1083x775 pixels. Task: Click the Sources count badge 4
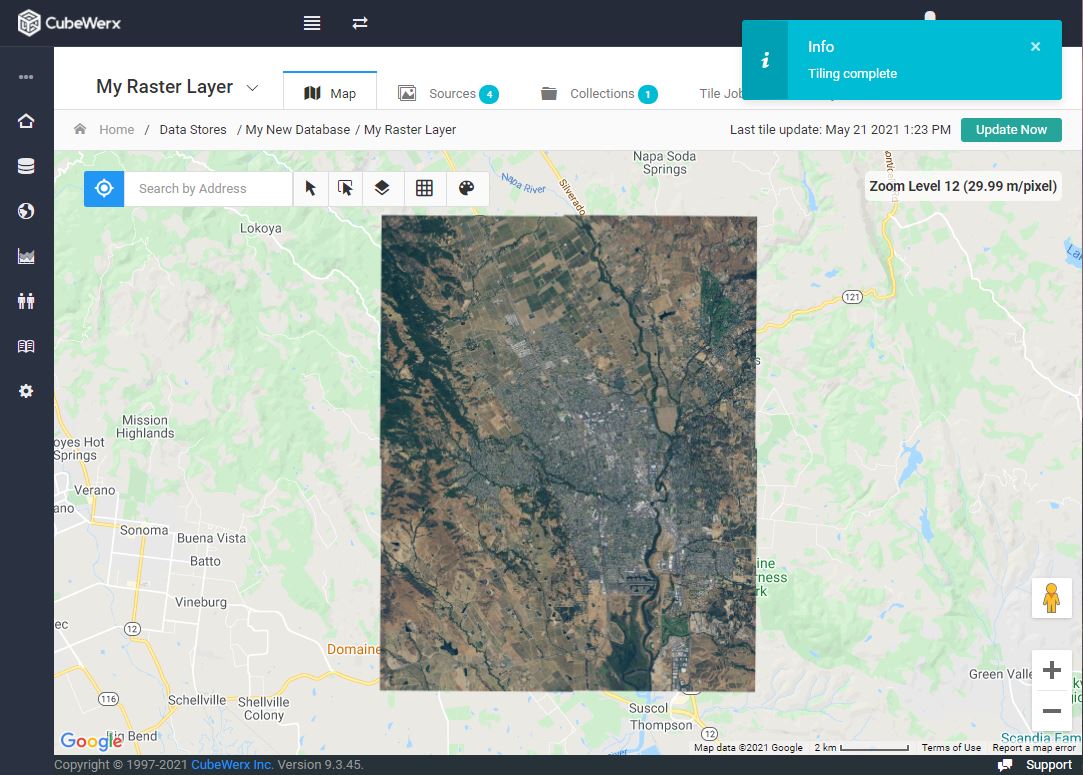pyautogui.click(x=489, y=95)
